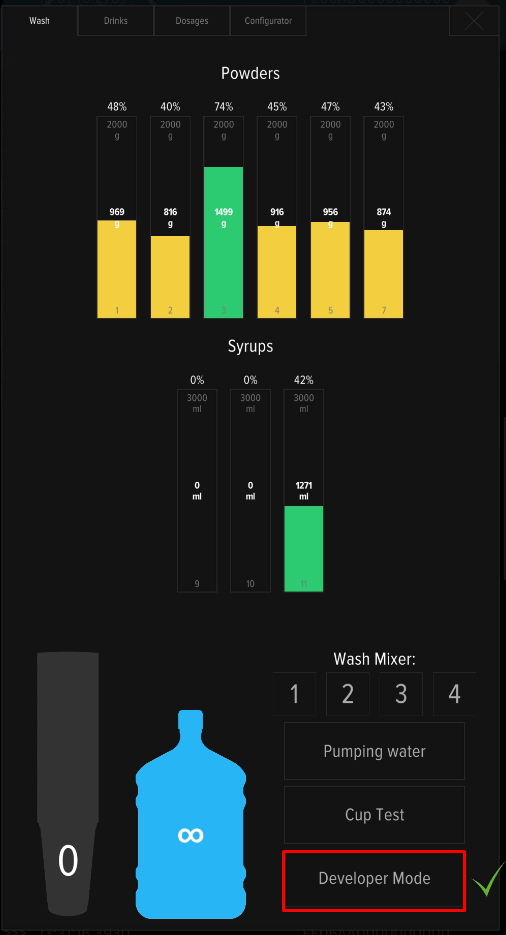Start Pumping water
Screen dimensions: 506x935
374,751
